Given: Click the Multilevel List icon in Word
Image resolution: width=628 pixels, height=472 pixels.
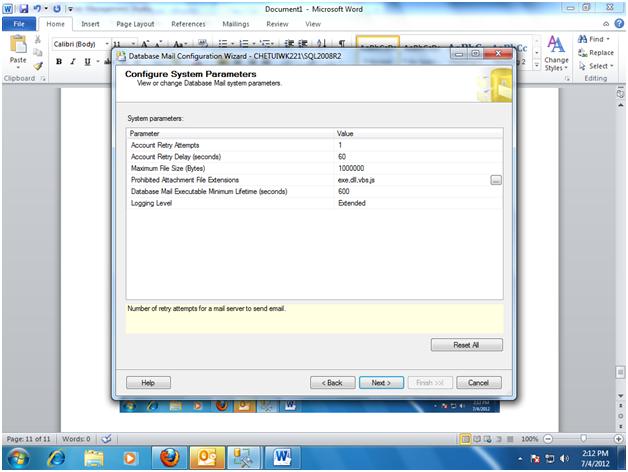Looking at the screenshot, I should 264,43.
